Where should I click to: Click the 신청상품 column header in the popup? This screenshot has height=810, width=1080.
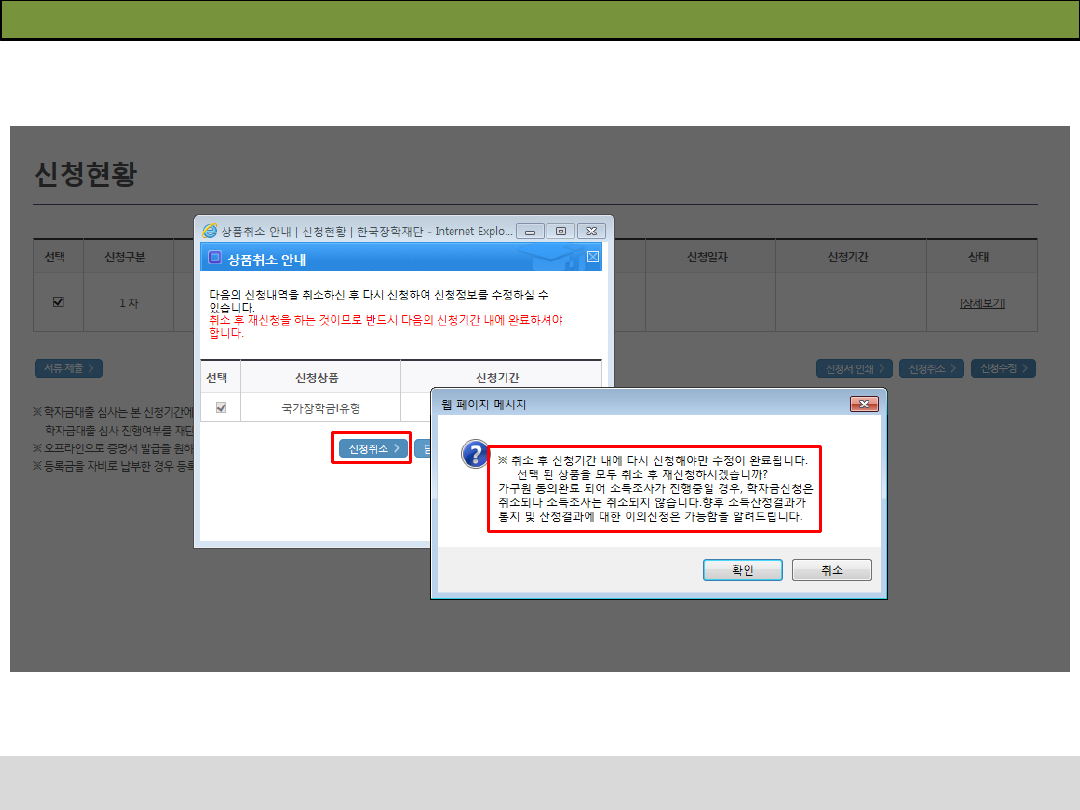pyautogui.click(x=320, y=378)
